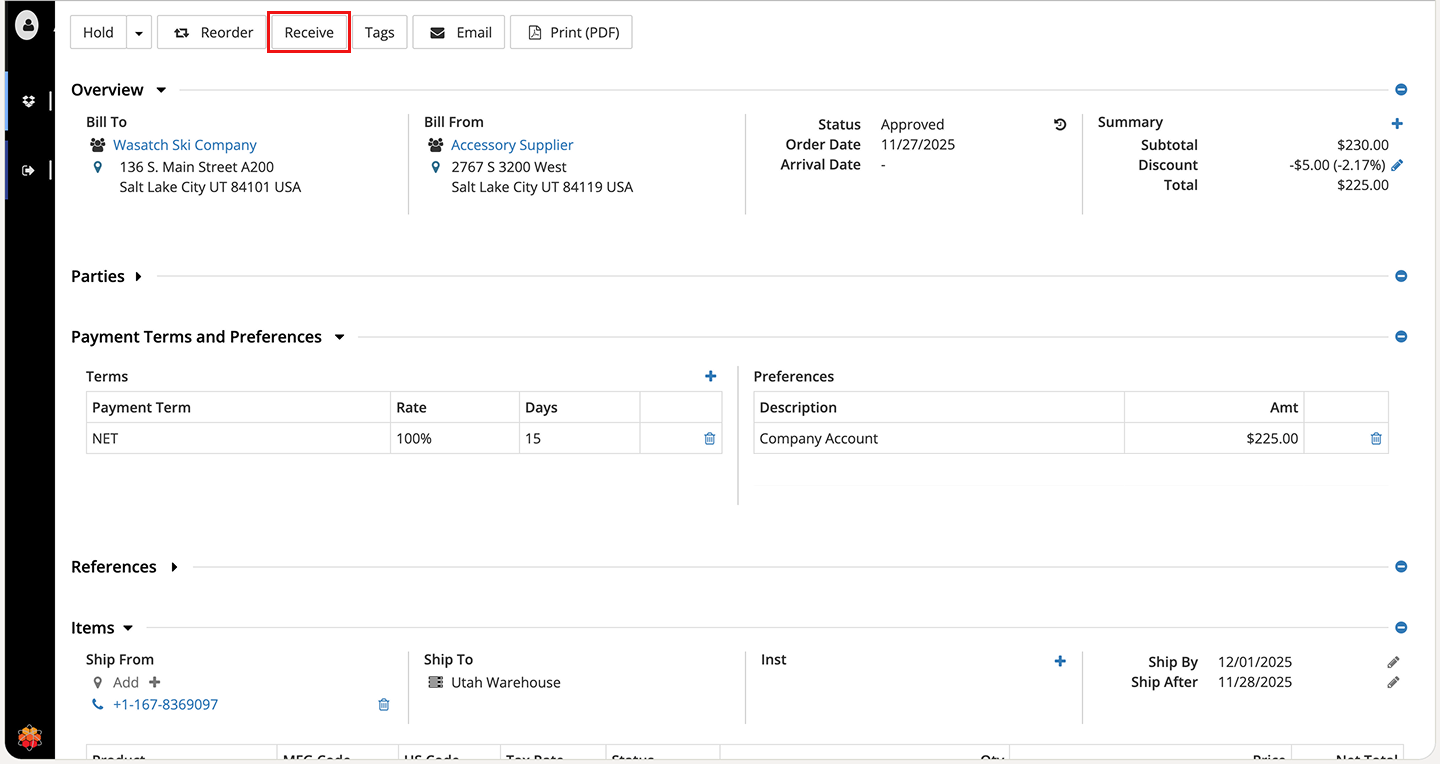
Task: Open the Hold button dropdown arrow
Action: (x=139, y=33)
